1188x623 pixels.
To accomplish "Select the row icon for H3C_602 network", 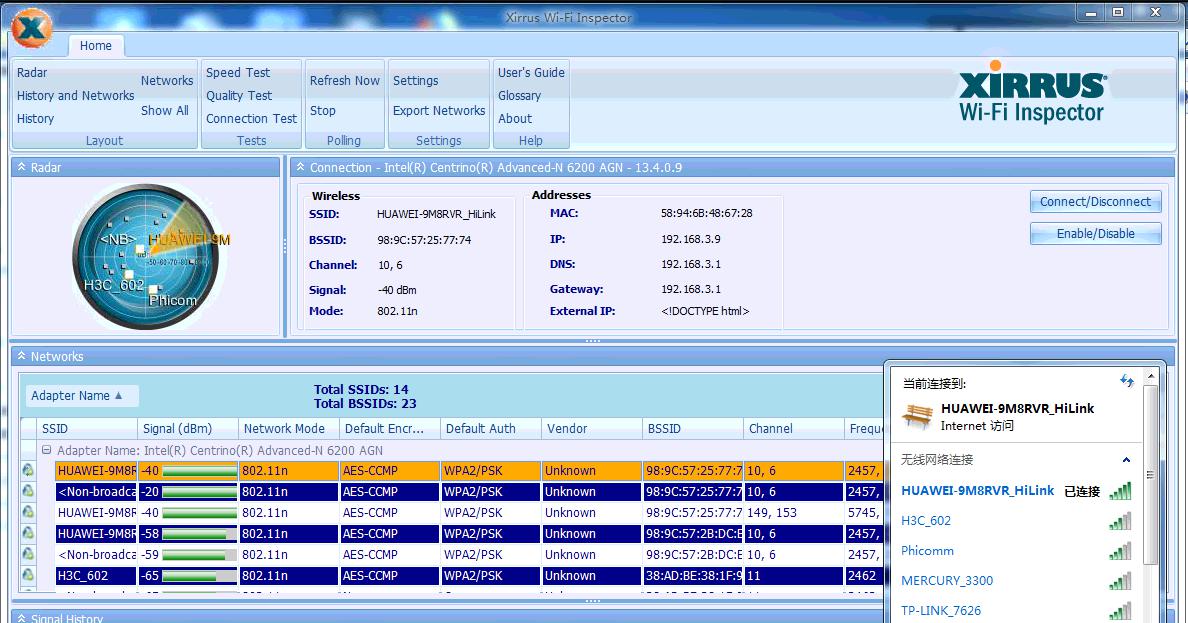I will coord(28,575).
